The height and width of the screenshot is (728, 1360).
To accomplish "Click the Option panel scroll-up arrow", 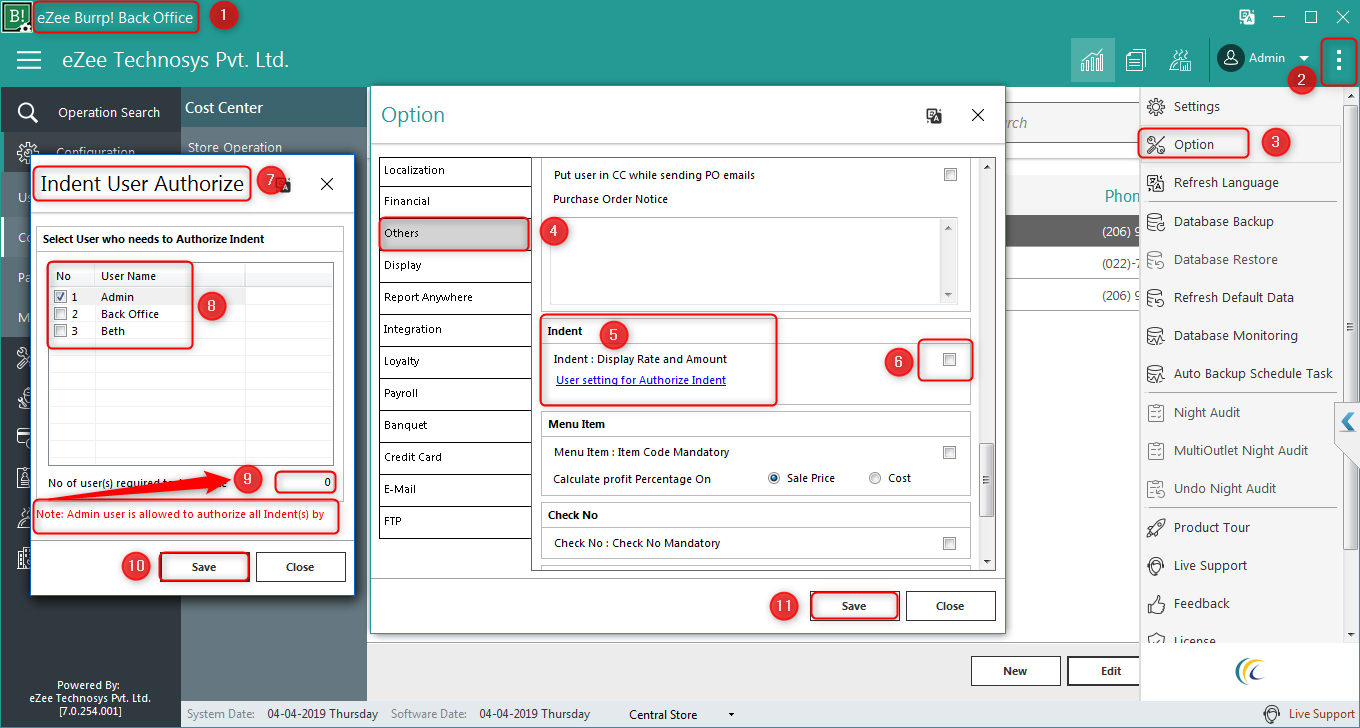I will [987, 166].
